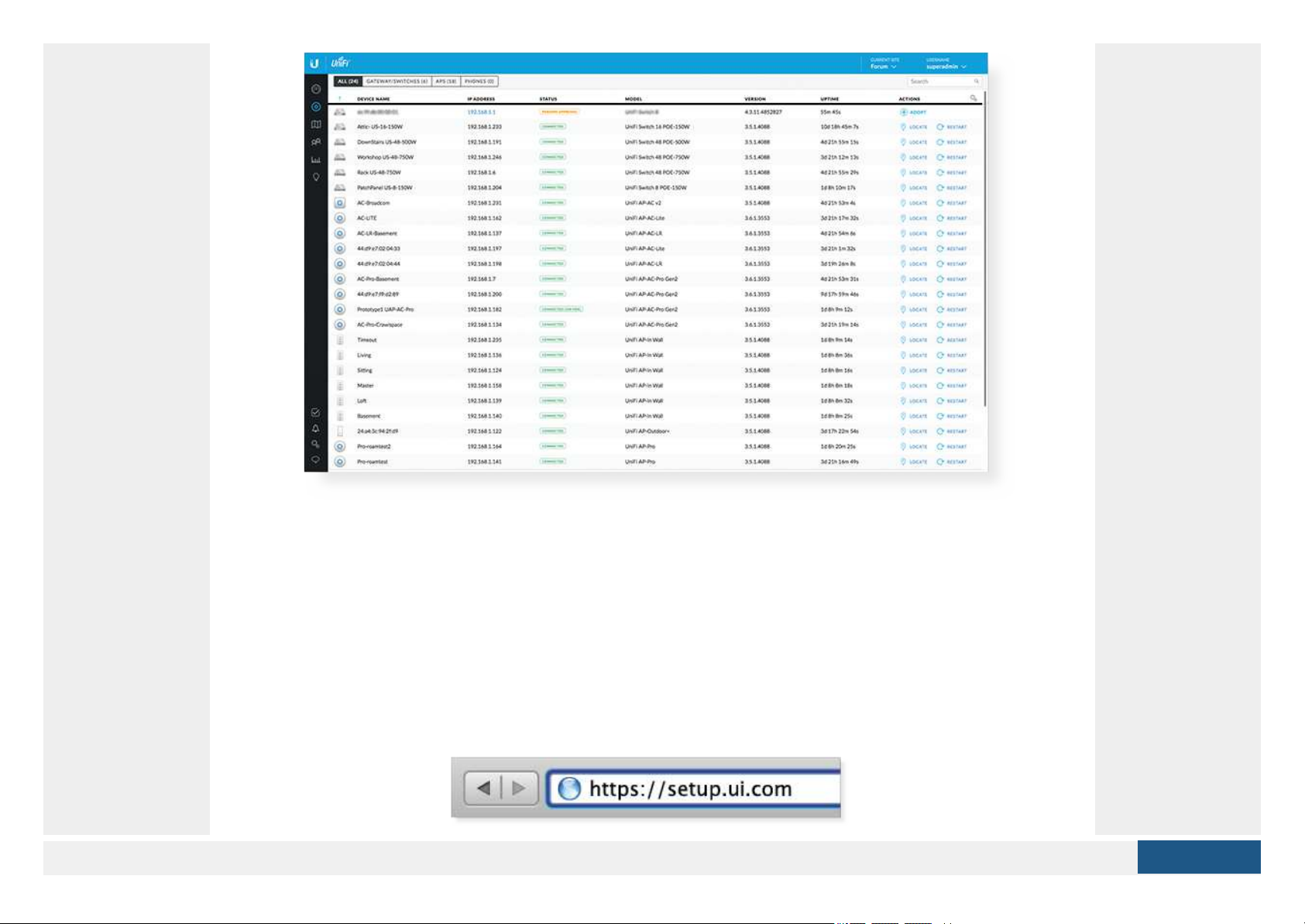This screenshot has height=924, width=1305.
Task: Select the AC-LR-Basement device name
Action: pos(376,234)
